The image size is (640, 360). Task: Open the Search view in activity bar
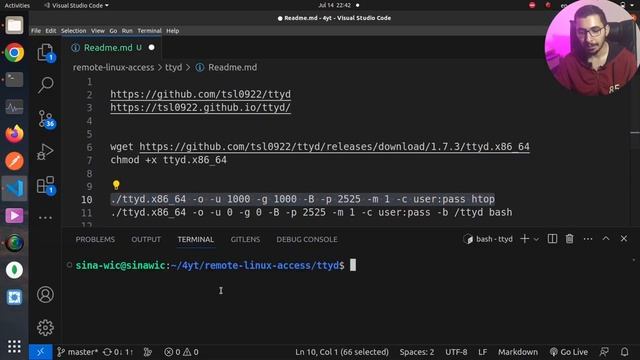point(46,85)
